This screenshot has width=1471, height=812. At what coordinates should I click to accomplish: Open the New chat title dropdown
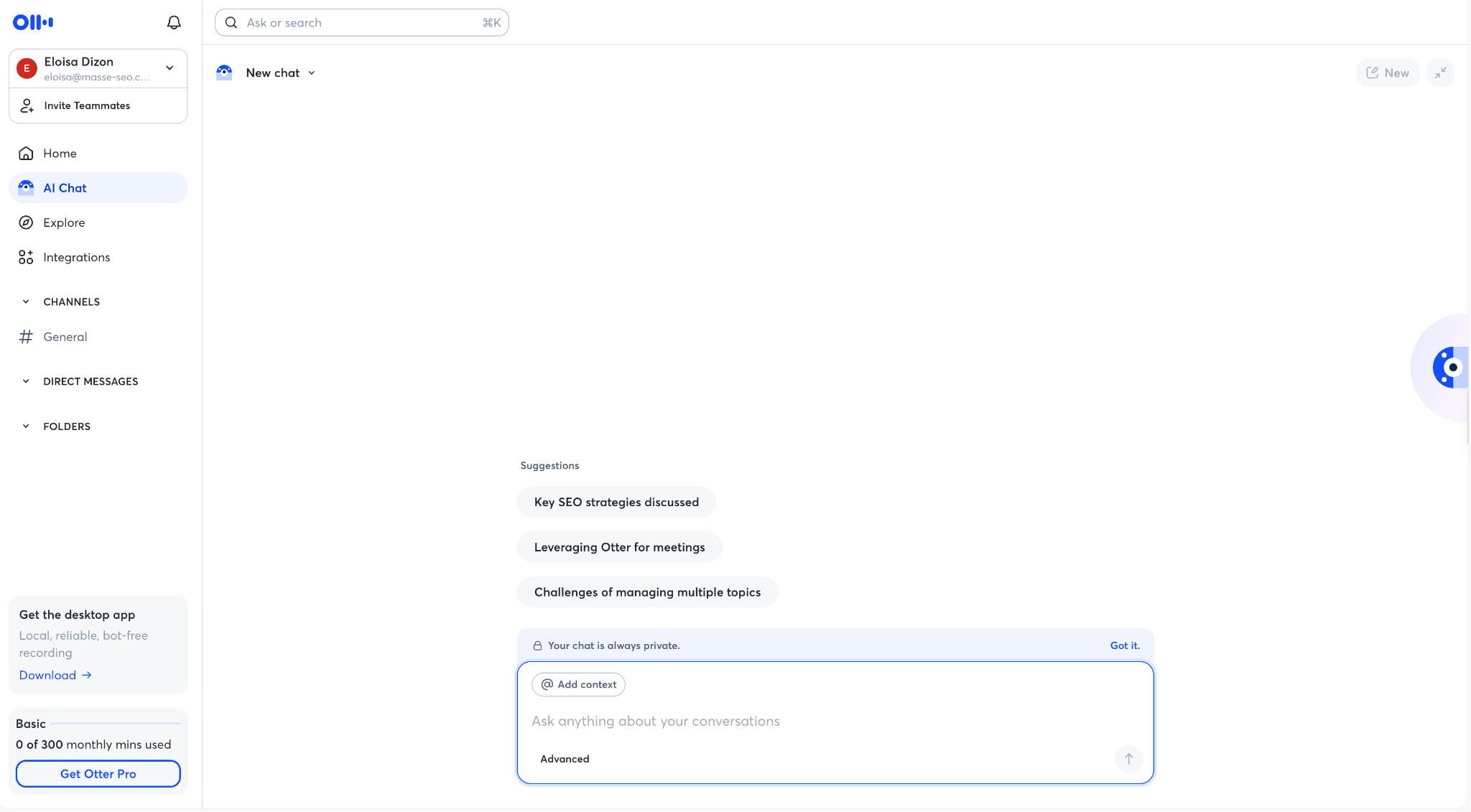[312, 73]
